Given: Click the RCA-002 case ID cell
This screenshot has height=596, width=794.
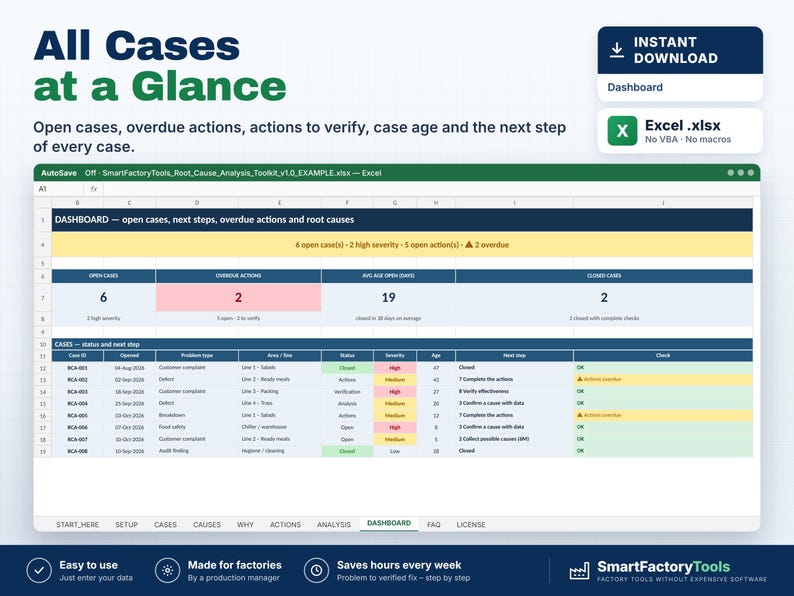Looking at the screenshot, I should click(77, 379).
